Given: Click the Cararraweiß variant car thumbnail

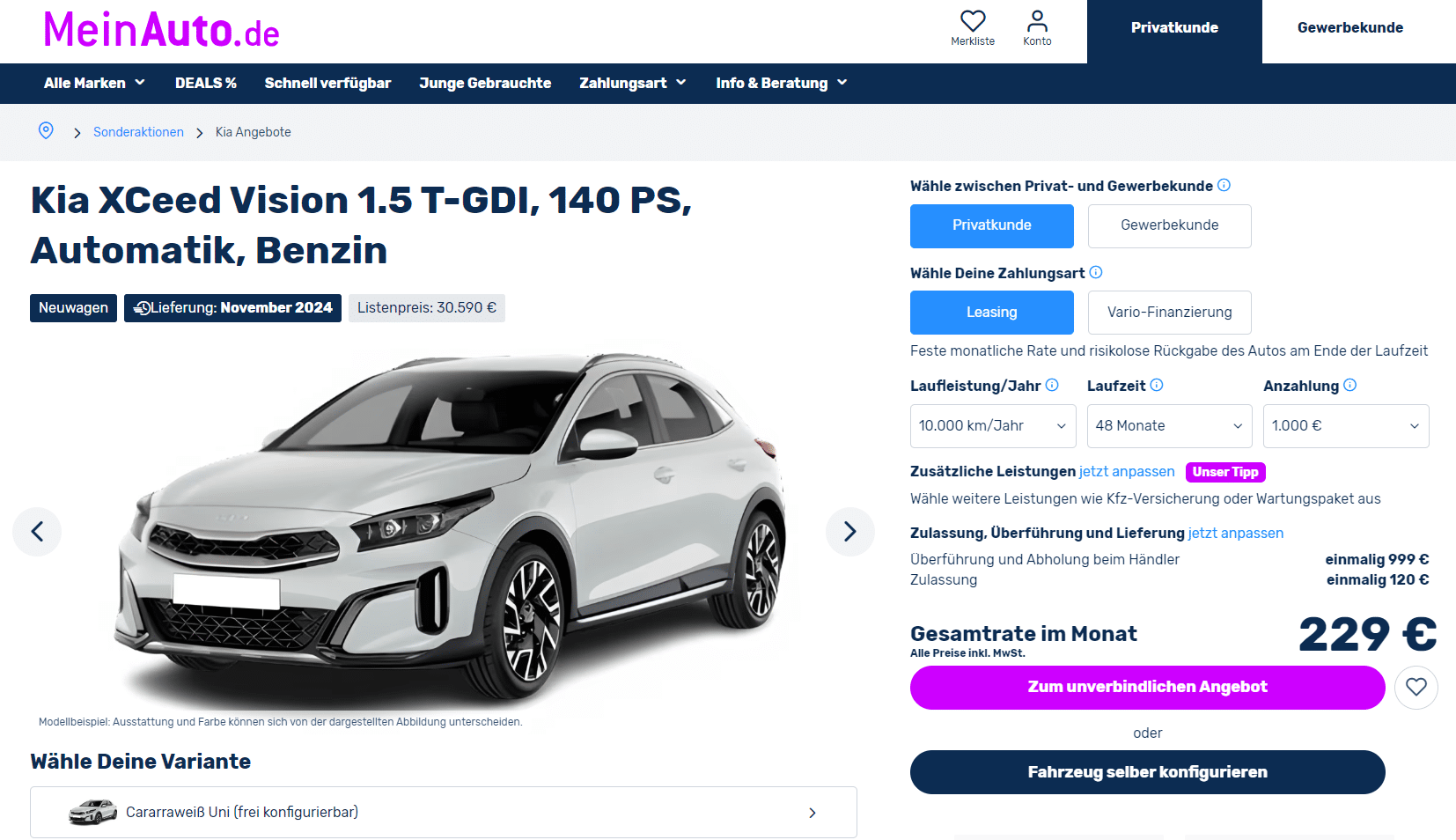Looking at the screenshot, I should (x=92, y=812).
